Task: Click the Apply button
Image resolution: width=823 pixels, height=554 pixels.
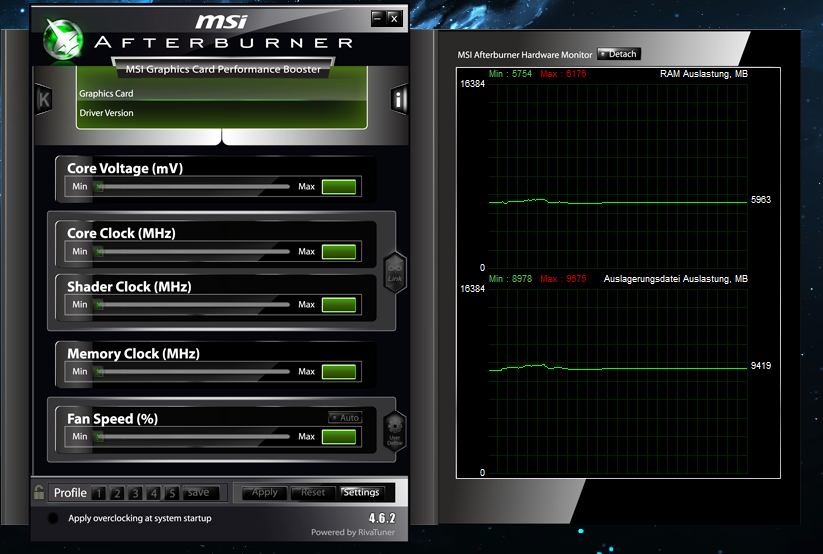Action: click(265, 493)
